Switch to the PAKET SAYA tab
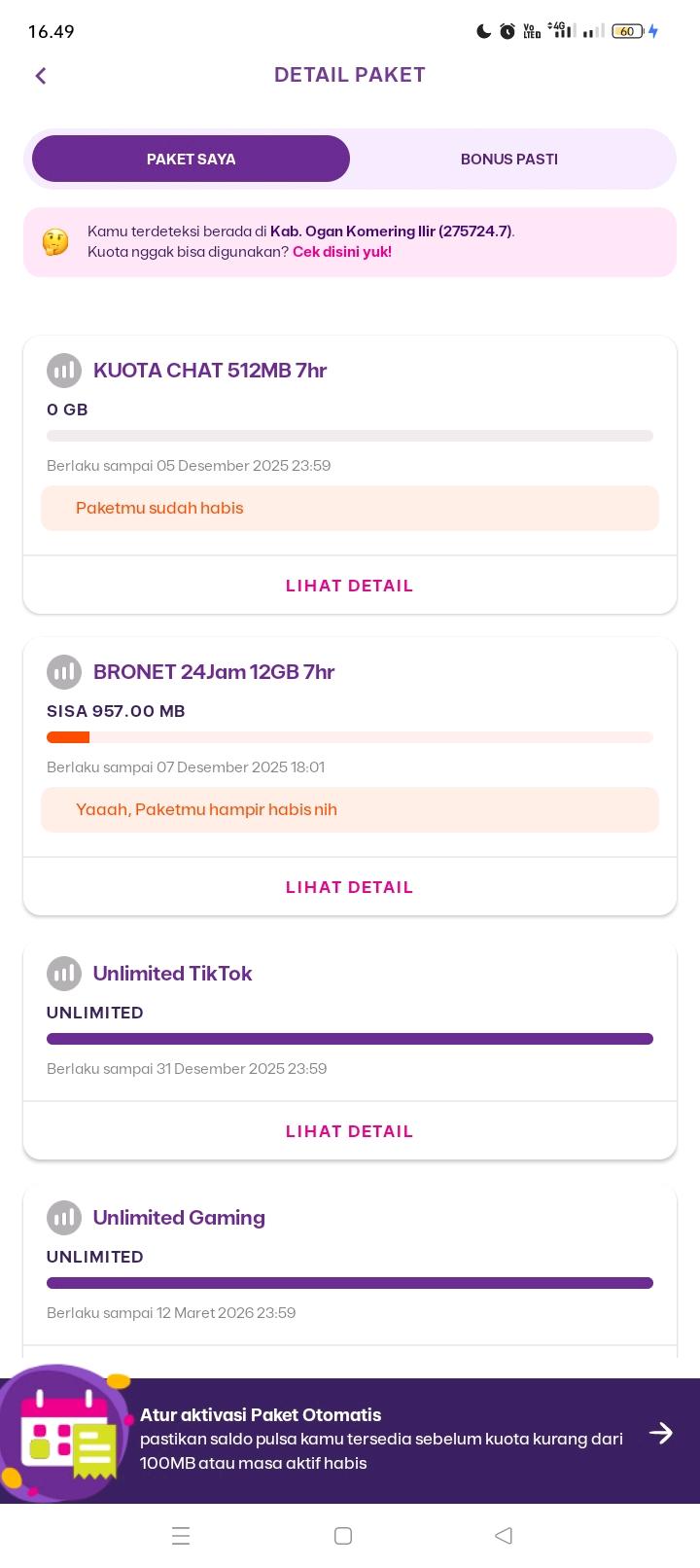The image size is (700, 1568). tap(191, 159)
